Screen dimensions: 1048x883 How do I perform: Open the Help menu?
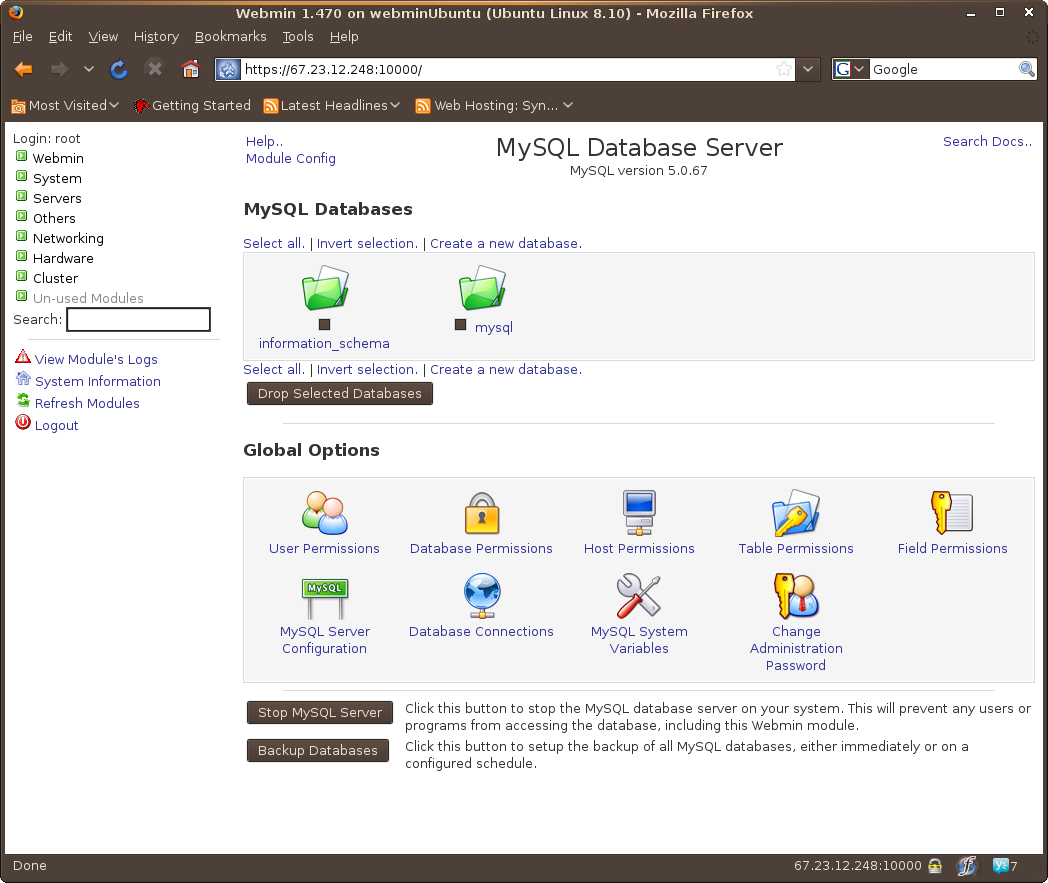point(344,37)
